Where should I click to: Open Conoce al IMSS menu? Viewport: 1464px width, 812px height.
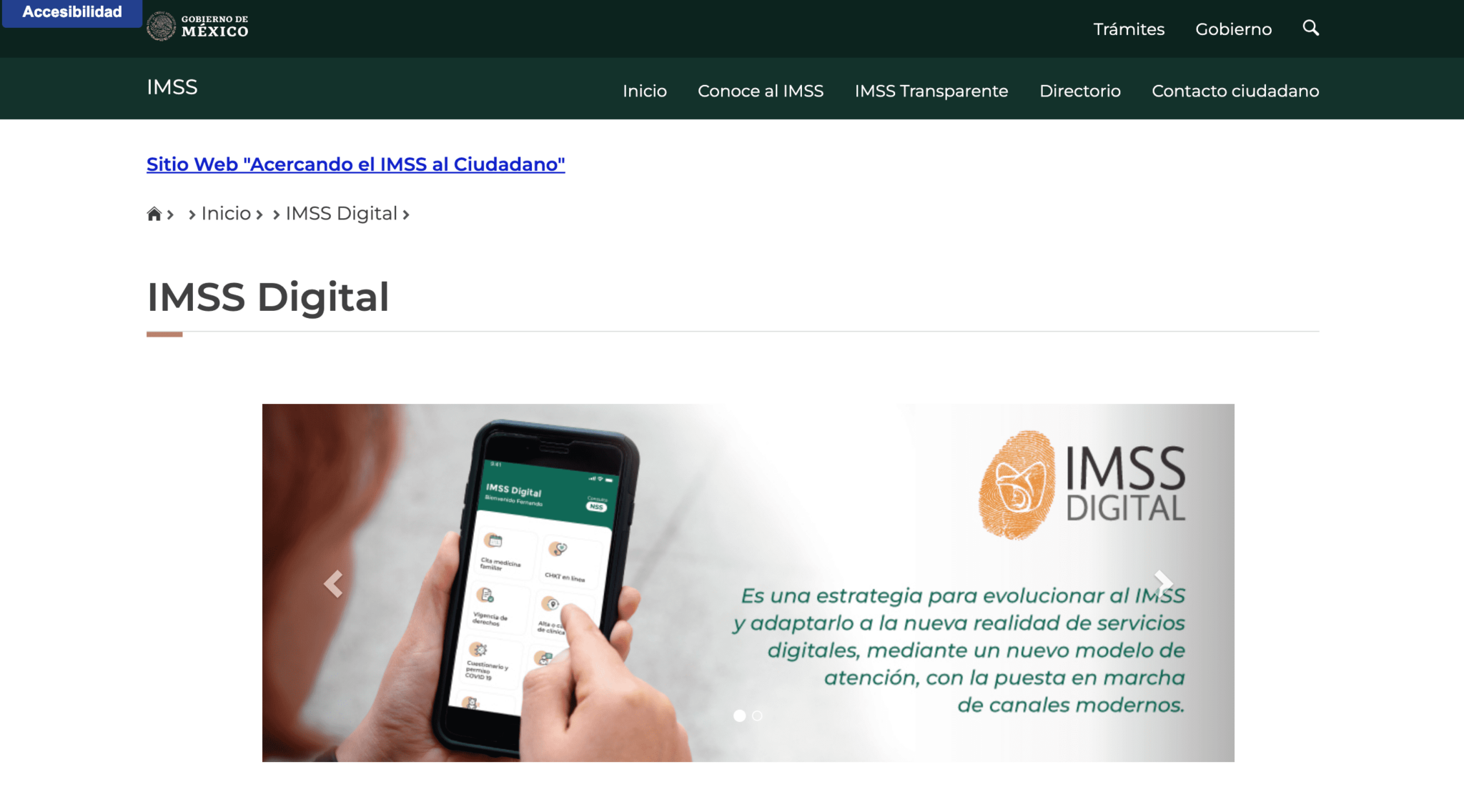pyautogui.click(x=760, y=91)
